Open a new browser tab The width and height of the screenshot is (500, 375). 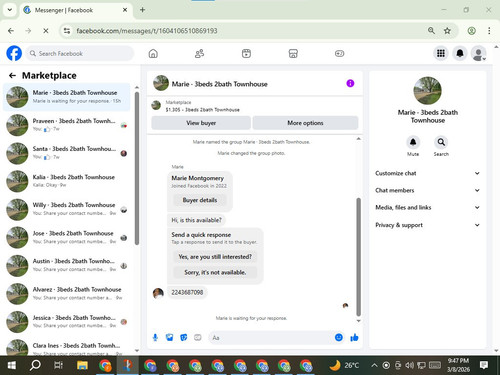pyautogui.click(x=142, y=10)
